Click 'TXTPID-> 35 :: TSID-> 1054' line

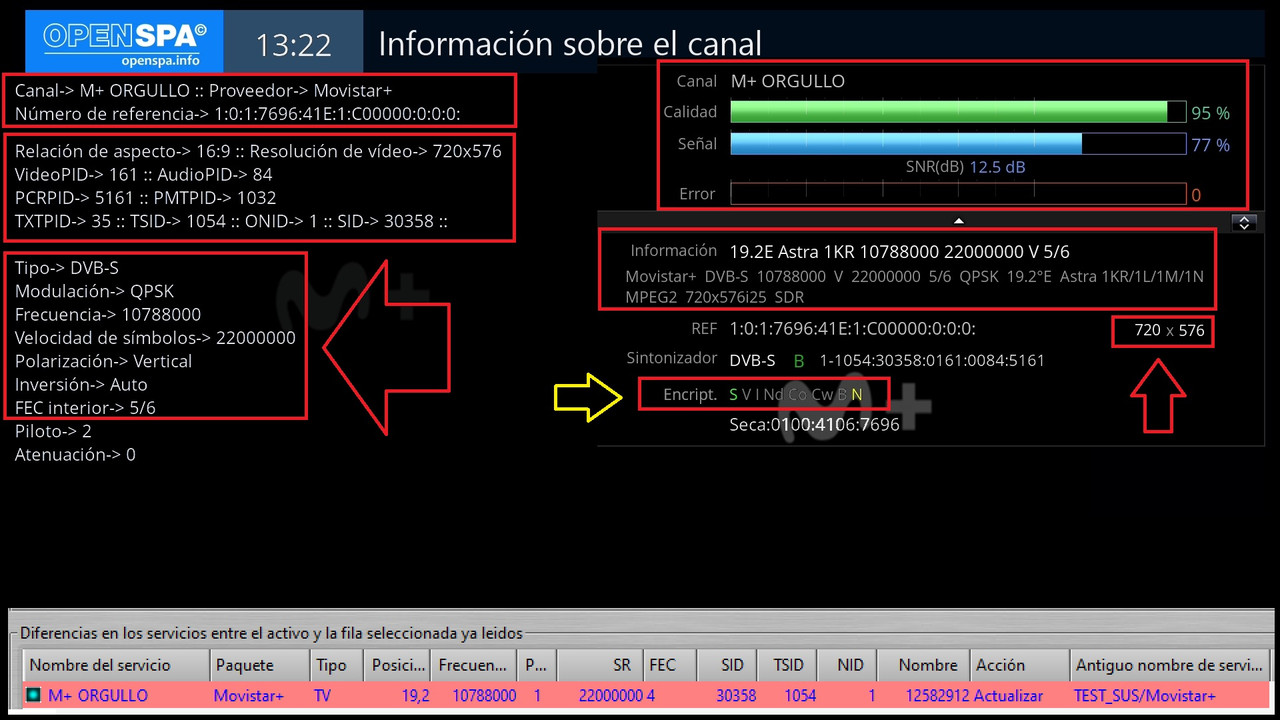(231, 220)
